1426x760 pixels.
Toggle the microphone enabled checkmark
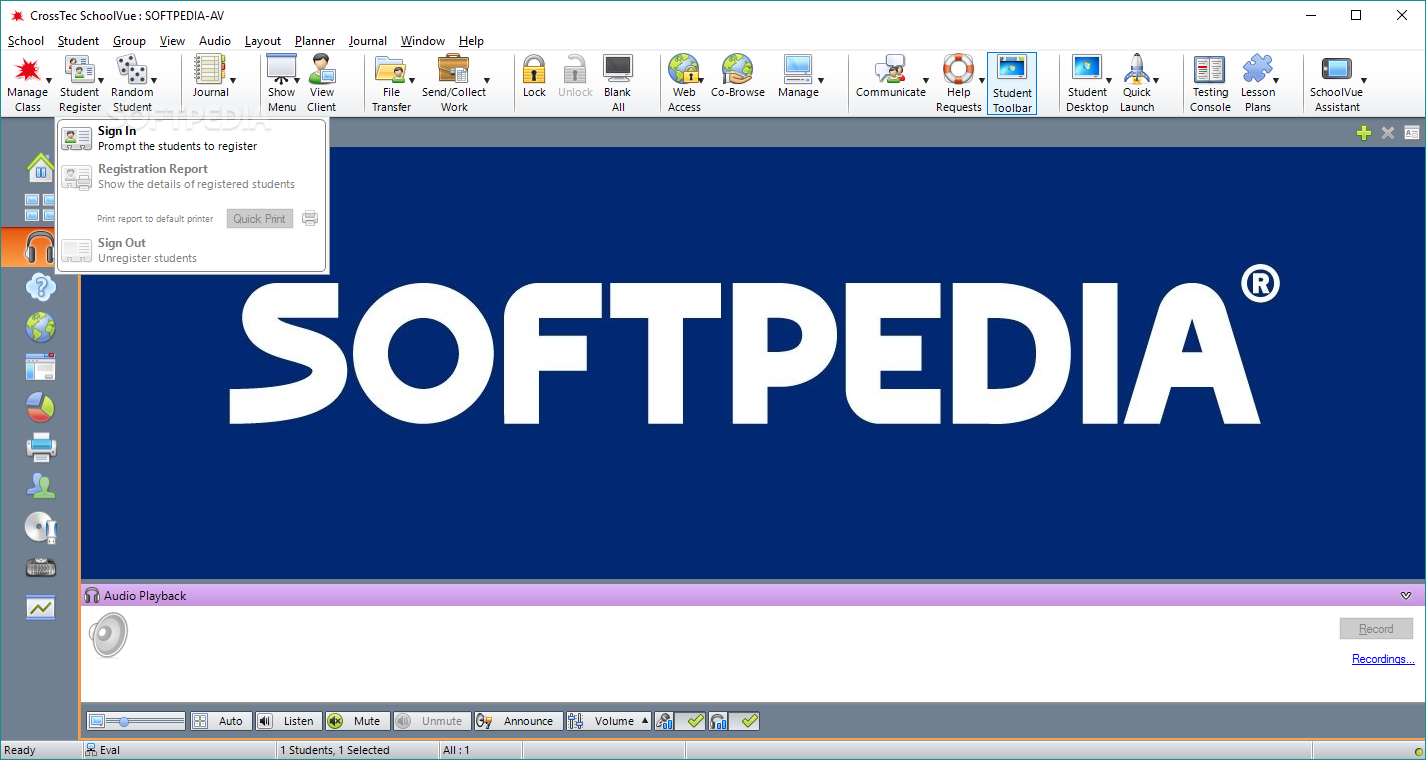pyautogui.click(x=690, y=721)
